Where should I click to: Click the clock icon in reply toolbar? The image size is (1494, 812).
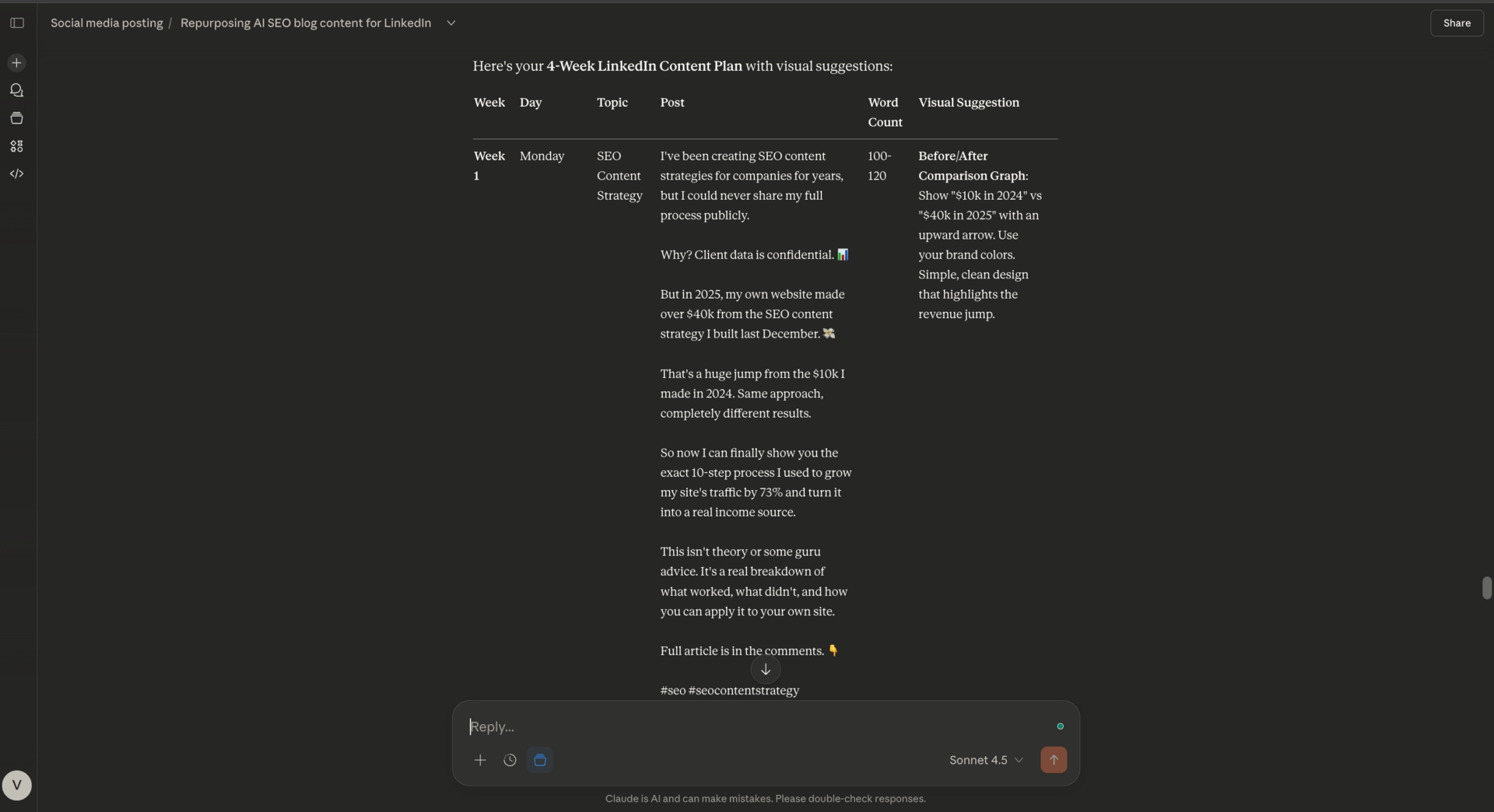pos(510,760)
